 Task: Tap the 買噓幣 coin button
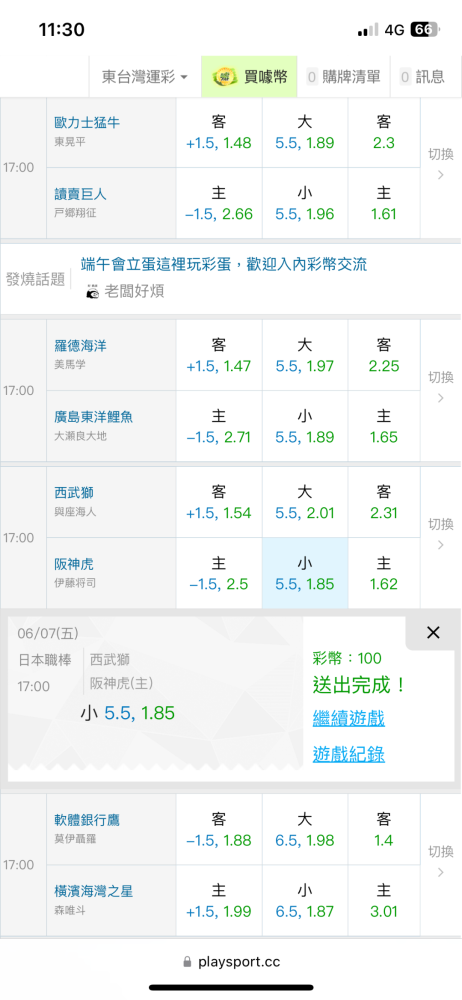pos(250,77)
